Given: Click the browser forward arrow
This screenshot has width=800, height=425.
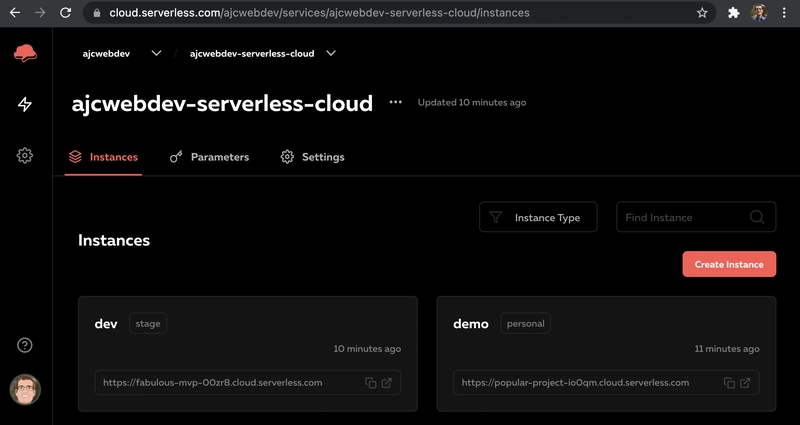Looking at the screenshot, I should 40,13.
